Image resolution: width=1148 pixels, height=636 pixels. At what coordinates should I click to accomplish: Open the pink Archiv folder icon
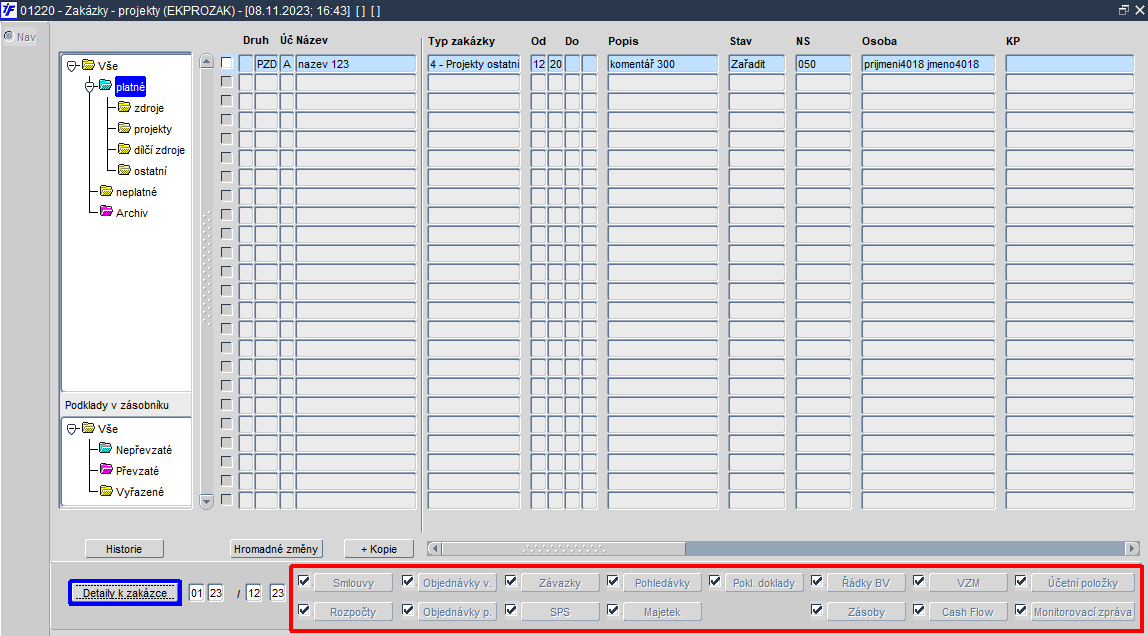106,212
